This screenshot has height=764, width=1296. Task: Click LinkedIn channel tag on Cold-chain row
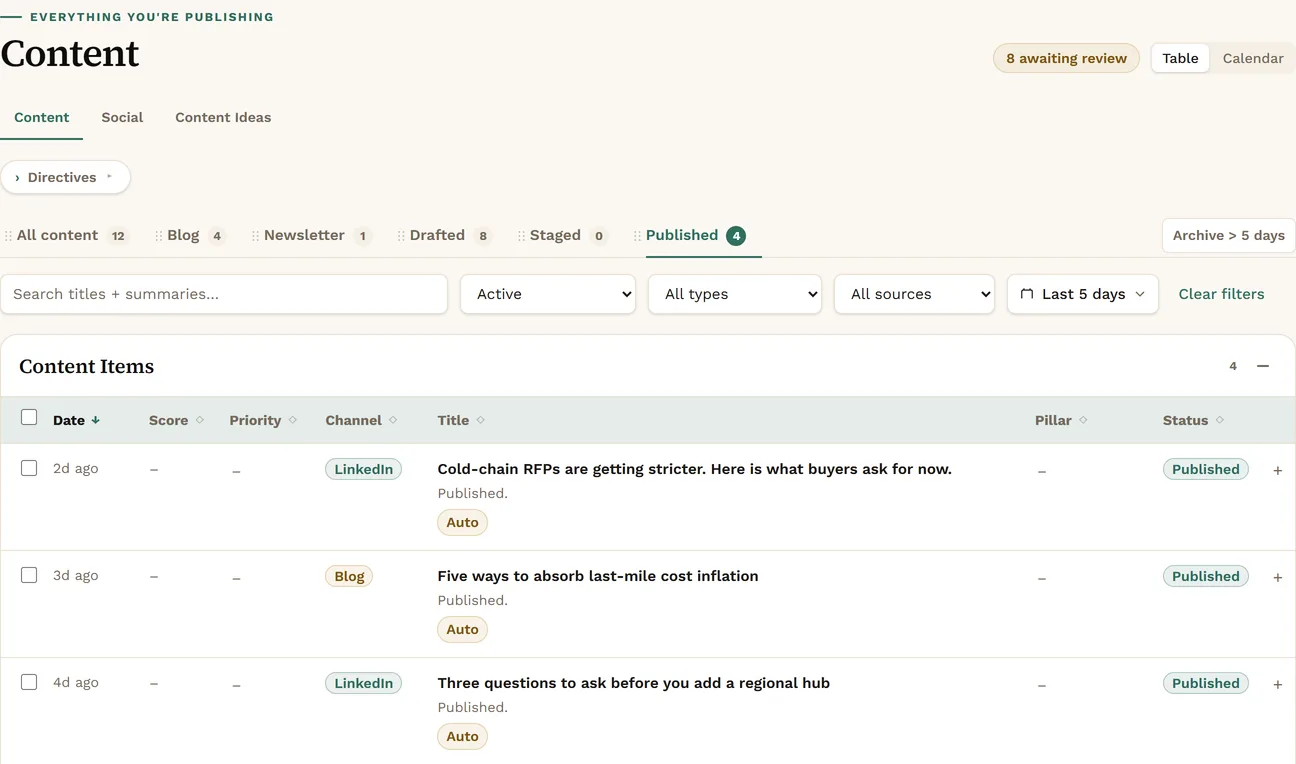[363, 469]
